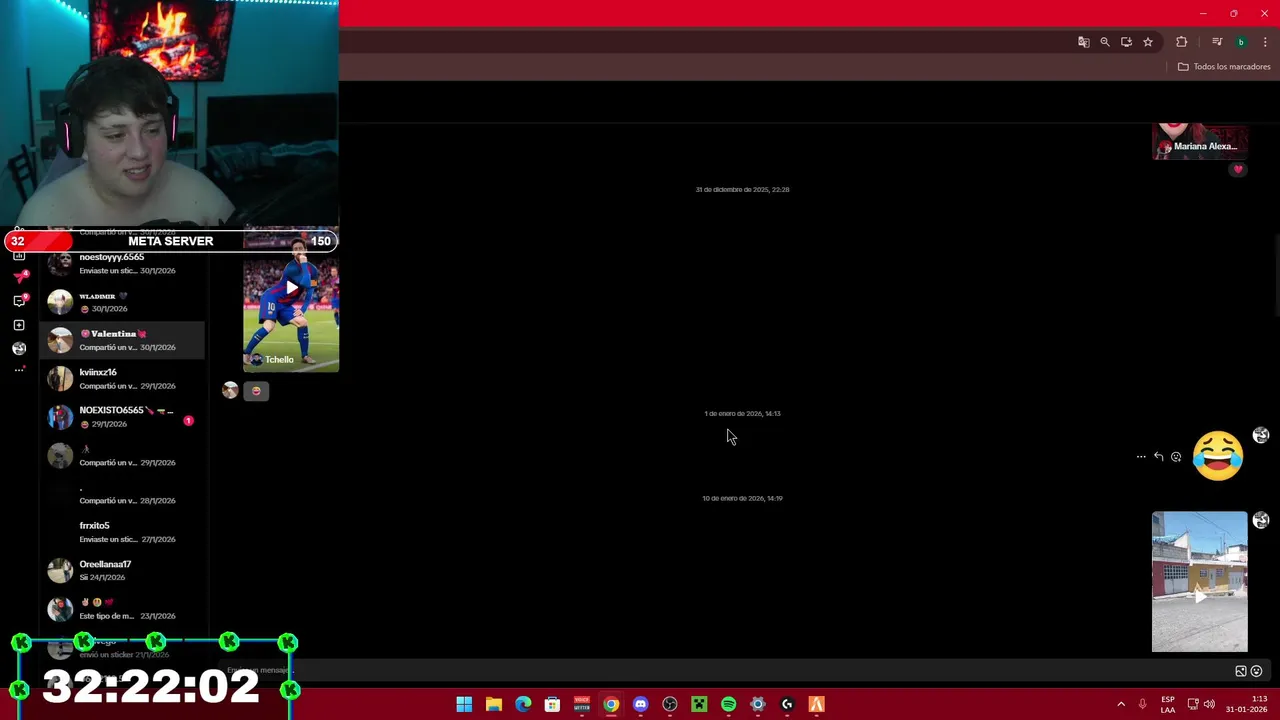Image resolution: width=1280 pixels, height=720 pixels.
Task: Open OBS Studio from the taskbar
Action: pos(670,704)
